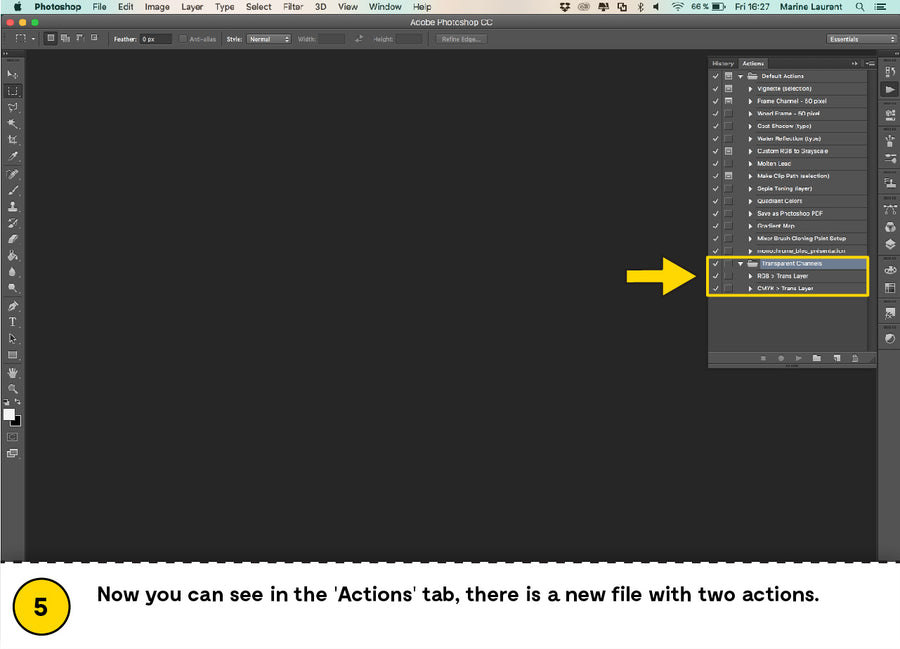Open the Filter menu
Viewport: 900px width, 649px height.
tap(293, 7)
